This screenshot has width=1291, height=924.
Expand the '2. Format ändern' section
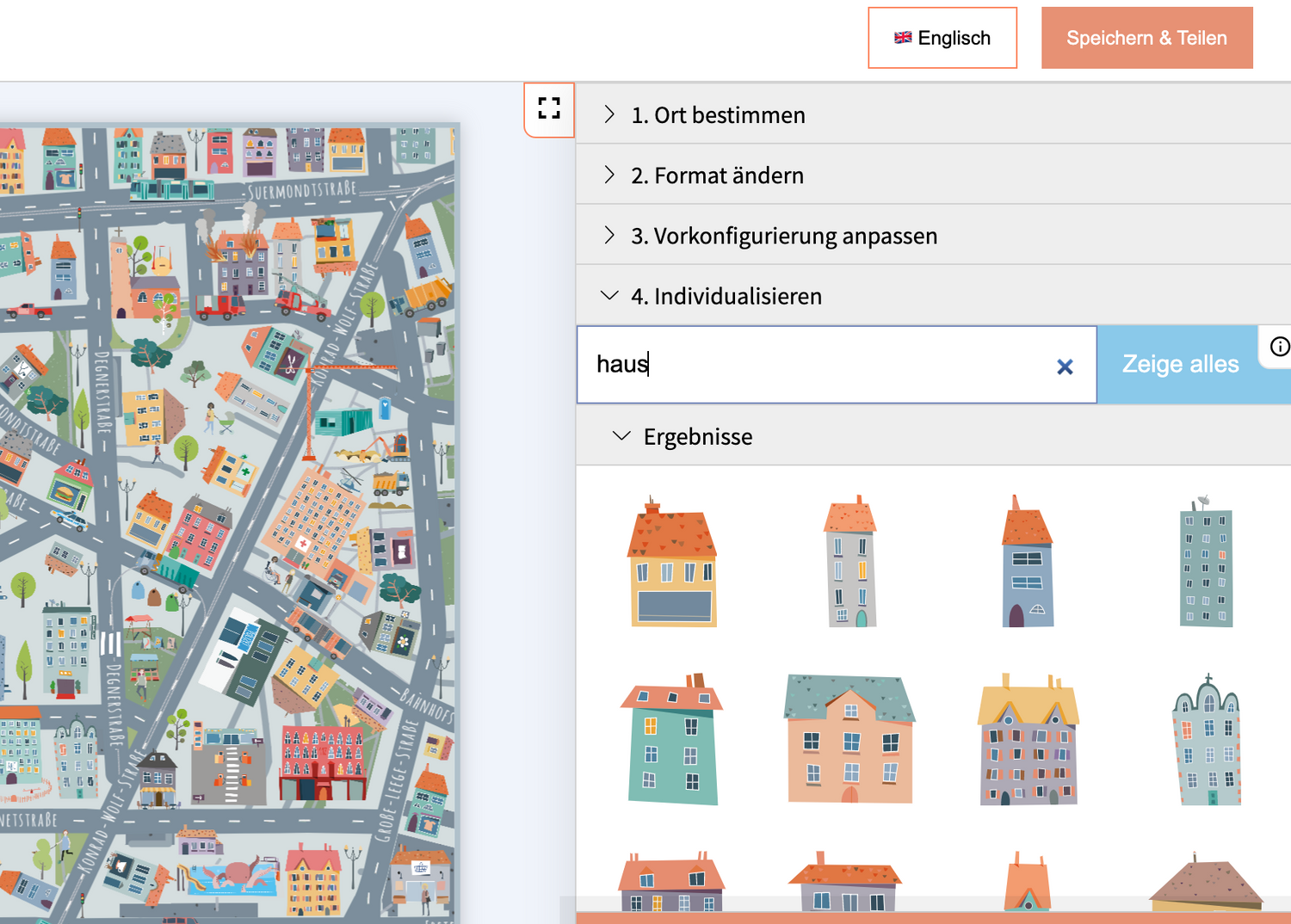[x=717, y=176]
